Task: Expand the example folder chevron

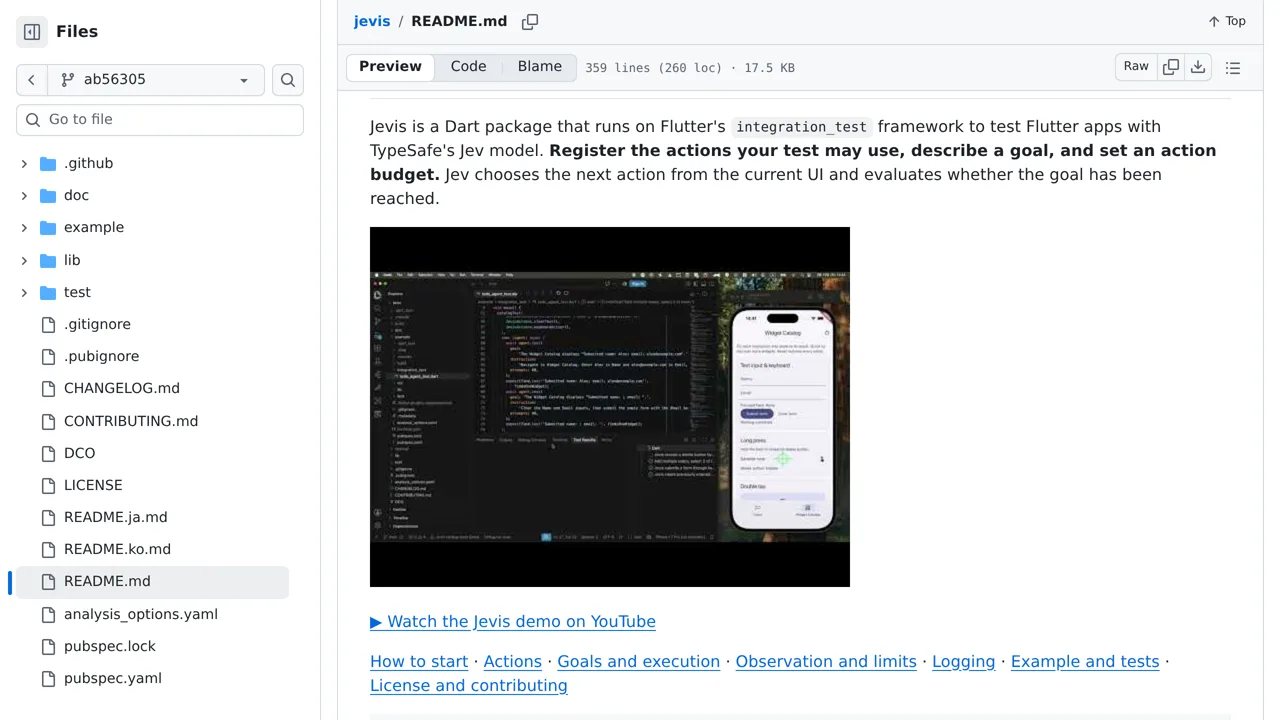Action: coord(24,227)
